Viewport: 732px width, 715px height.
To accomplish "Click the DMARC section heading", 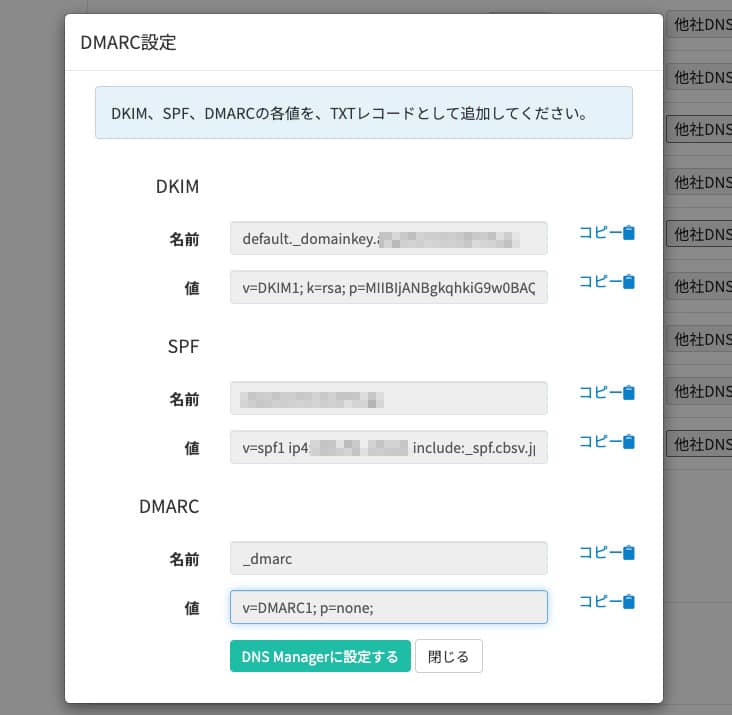I will (x=169, y=507).
